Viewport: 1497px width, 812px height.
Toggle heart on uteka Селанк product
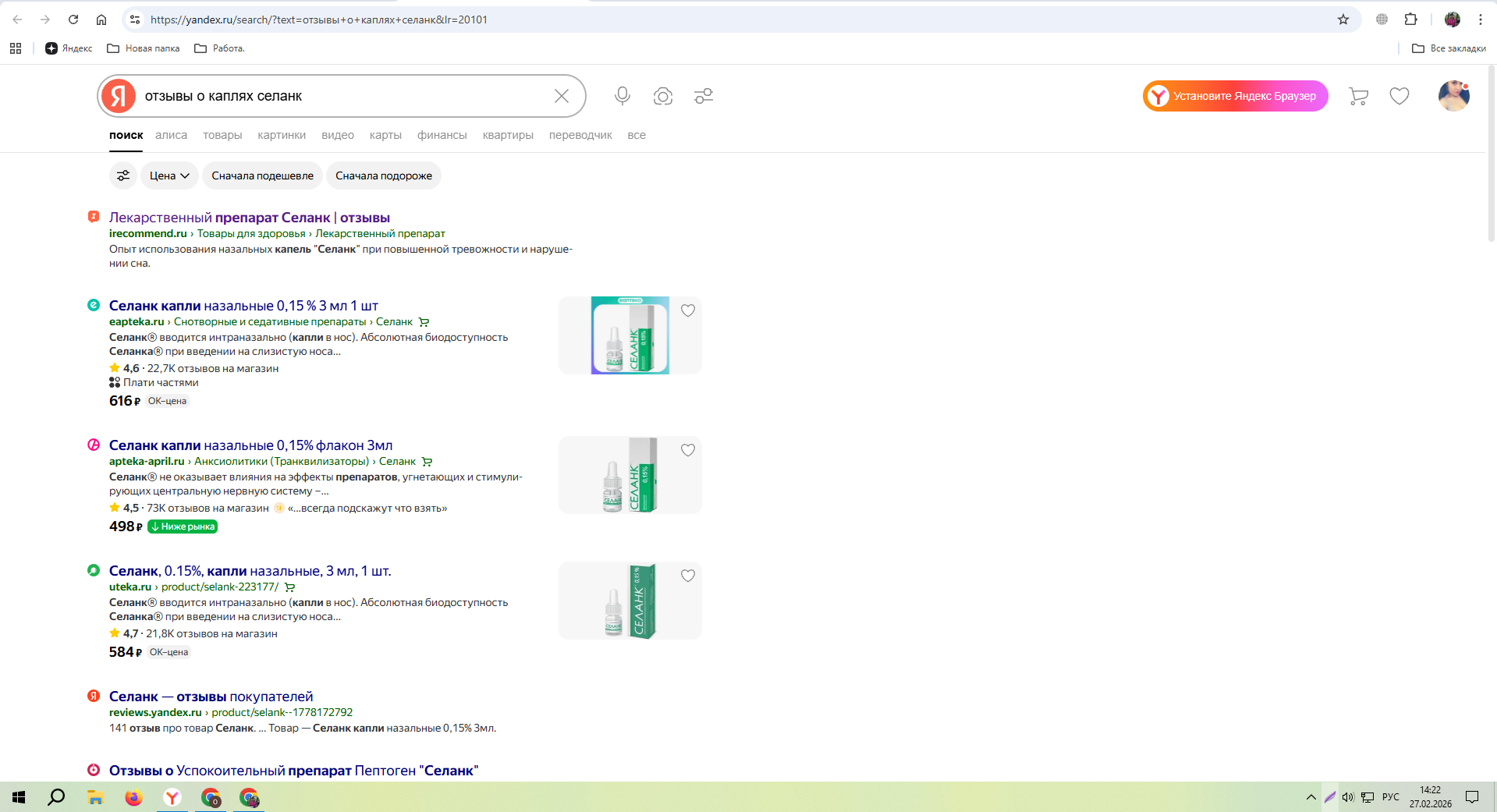[688, 576]
